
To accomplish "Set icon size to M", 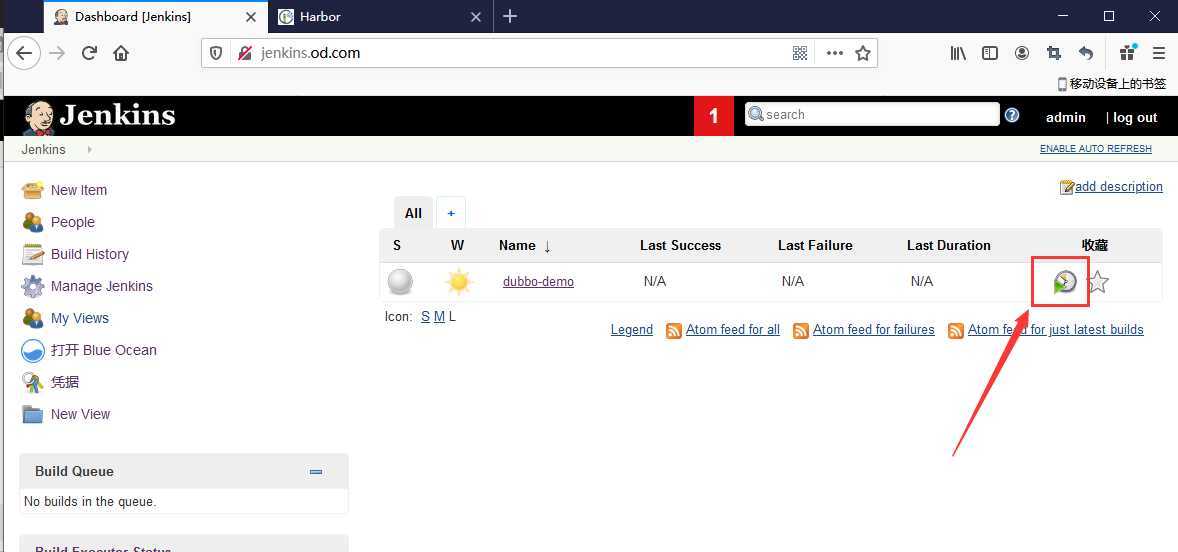I will [439, 317].
